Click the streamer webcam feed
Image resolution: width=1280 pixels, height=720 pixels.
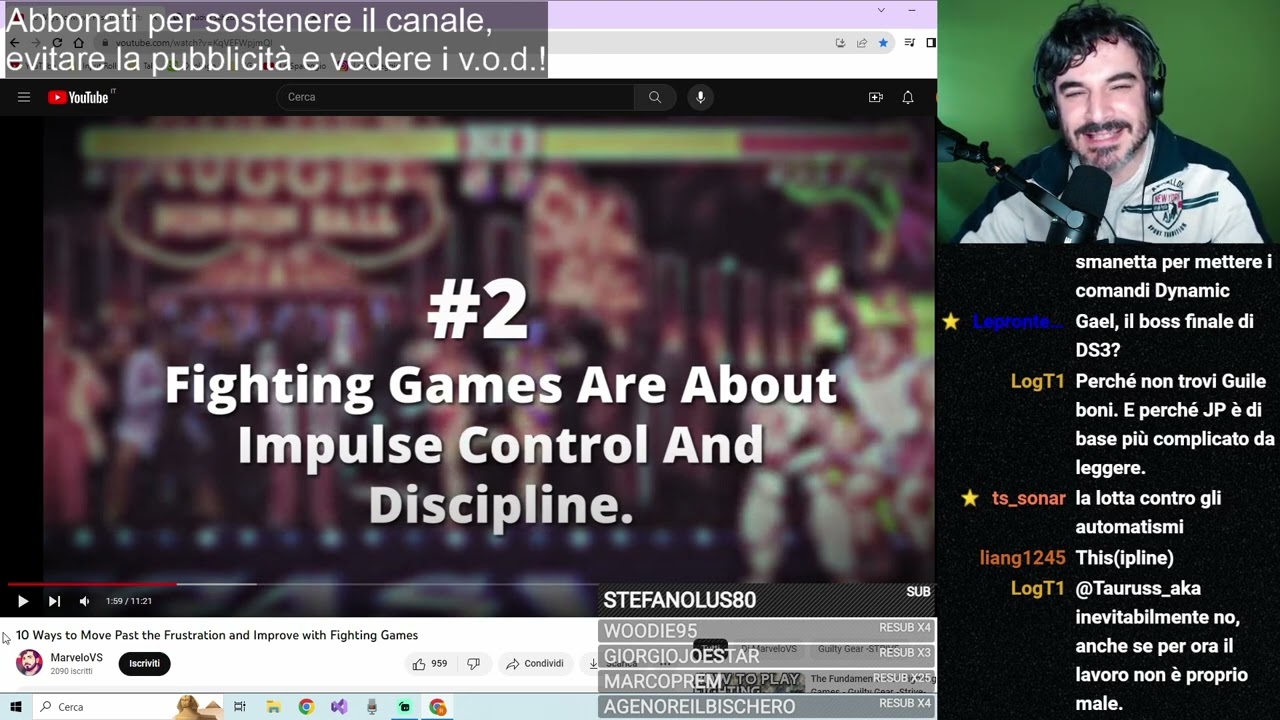1108,122
